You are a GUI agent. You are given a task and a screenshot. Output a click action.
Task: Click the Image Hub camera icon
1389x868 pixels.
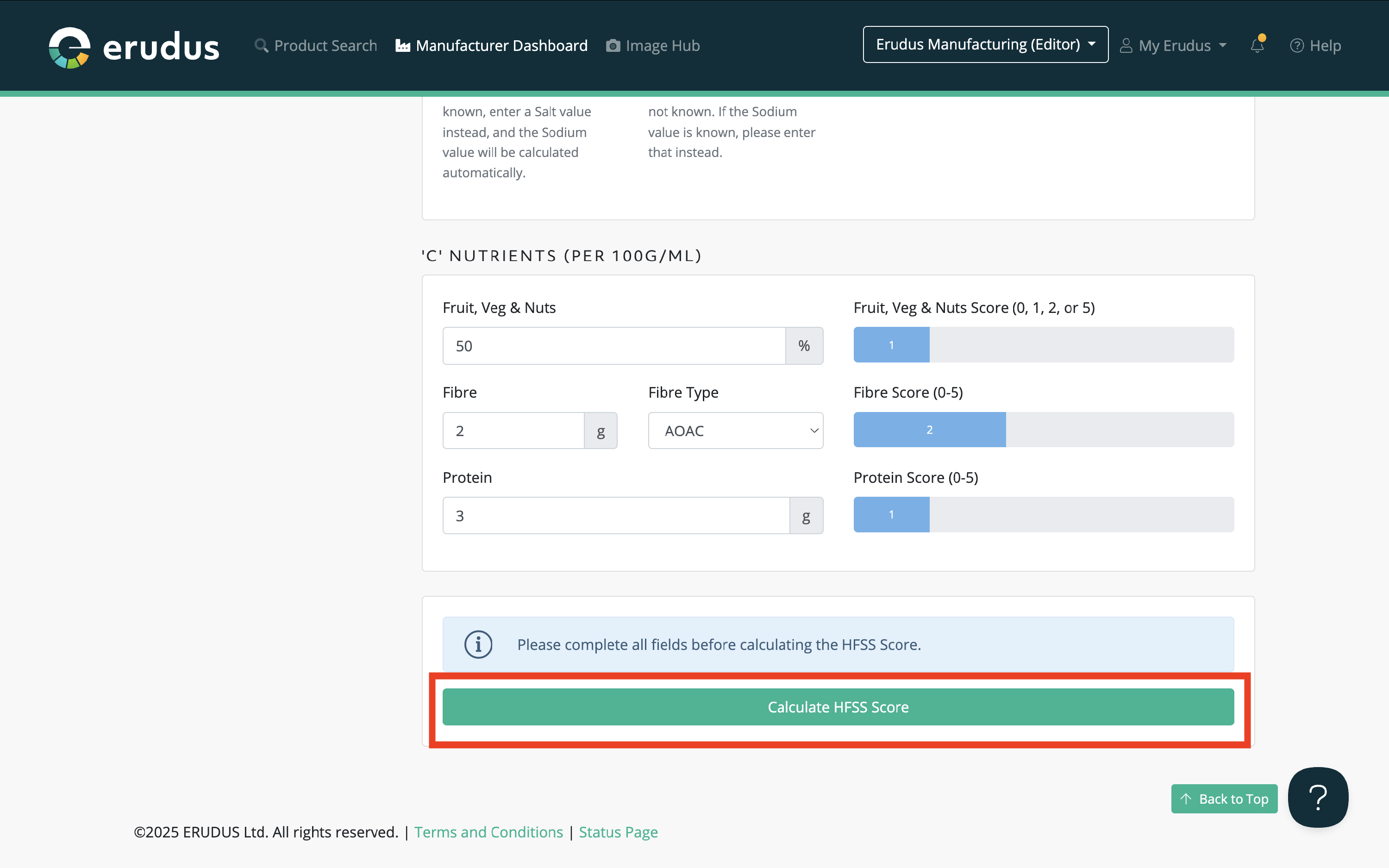point(613,45)
